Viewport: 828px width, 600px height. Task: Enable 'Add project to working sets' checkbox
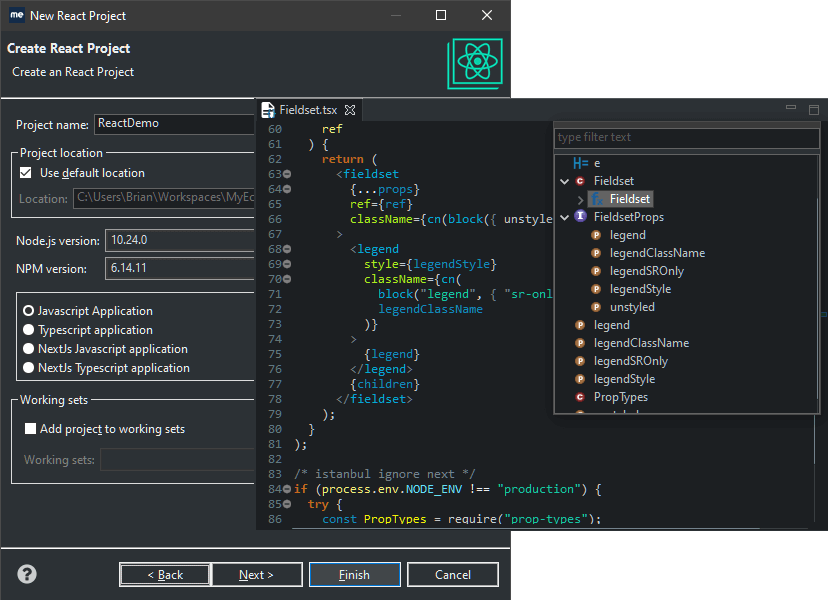tap(30, 428)
